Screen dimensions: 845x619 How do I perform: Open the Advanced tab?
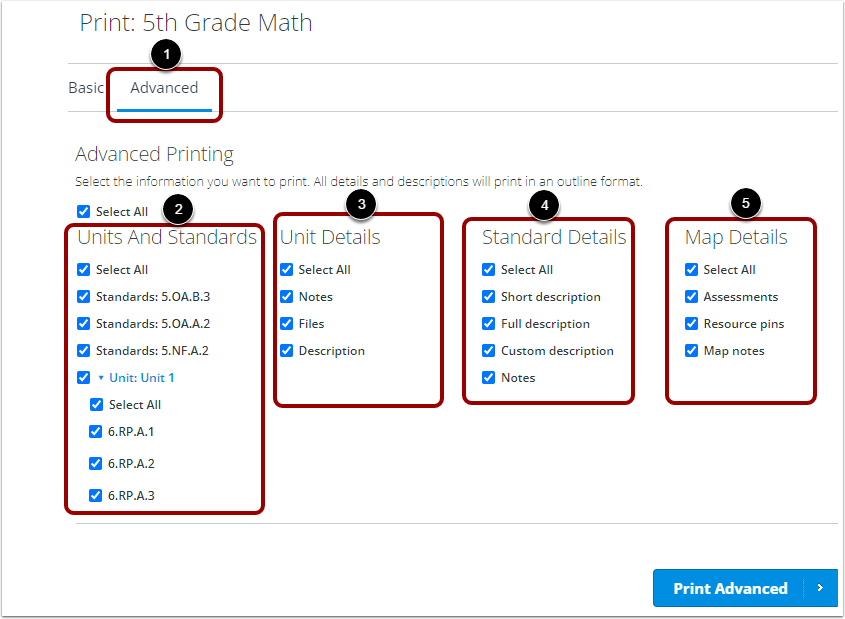click(164, 88)
